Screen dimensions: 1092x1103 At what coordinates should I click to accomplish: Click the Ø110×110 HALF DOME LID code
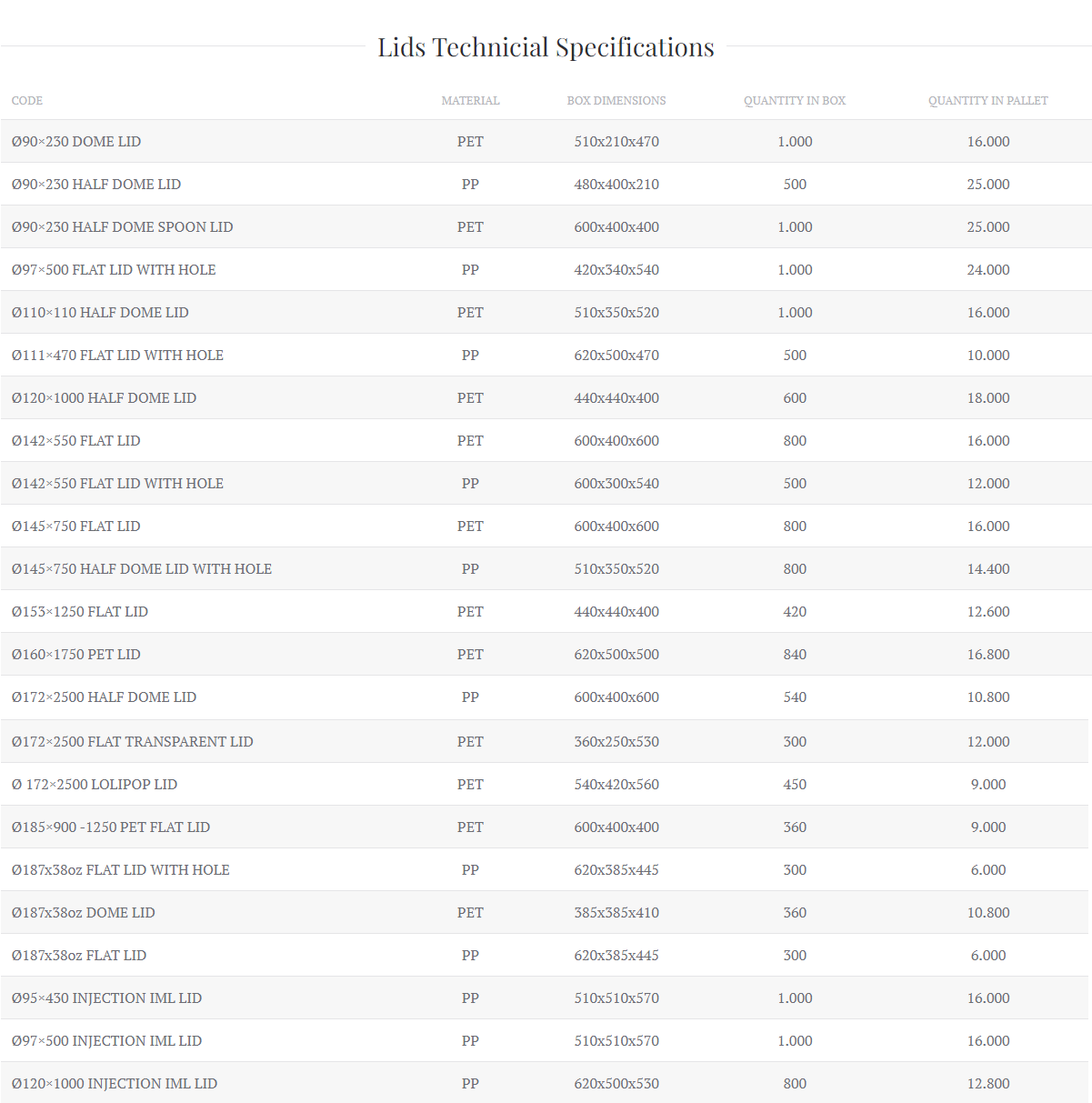point(100,313)
